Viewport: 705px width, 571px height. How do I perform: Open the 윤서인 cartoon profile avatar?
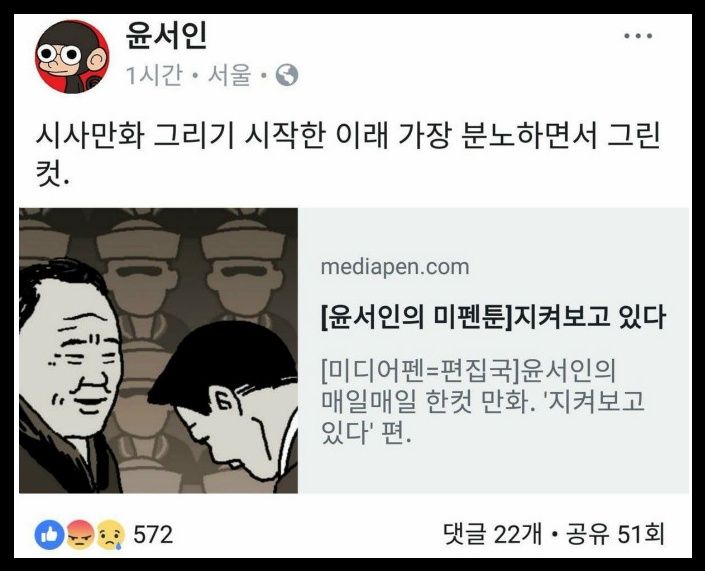coord(72,57)
